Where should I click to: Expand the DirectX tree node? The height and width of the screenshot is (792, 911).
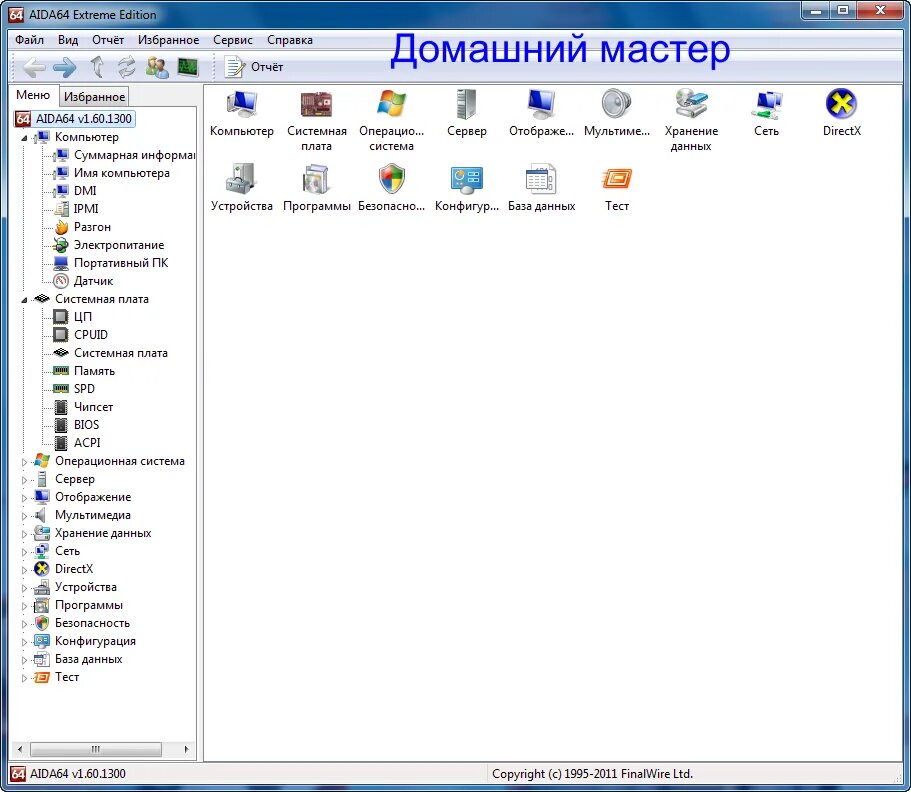pos(24,570)
